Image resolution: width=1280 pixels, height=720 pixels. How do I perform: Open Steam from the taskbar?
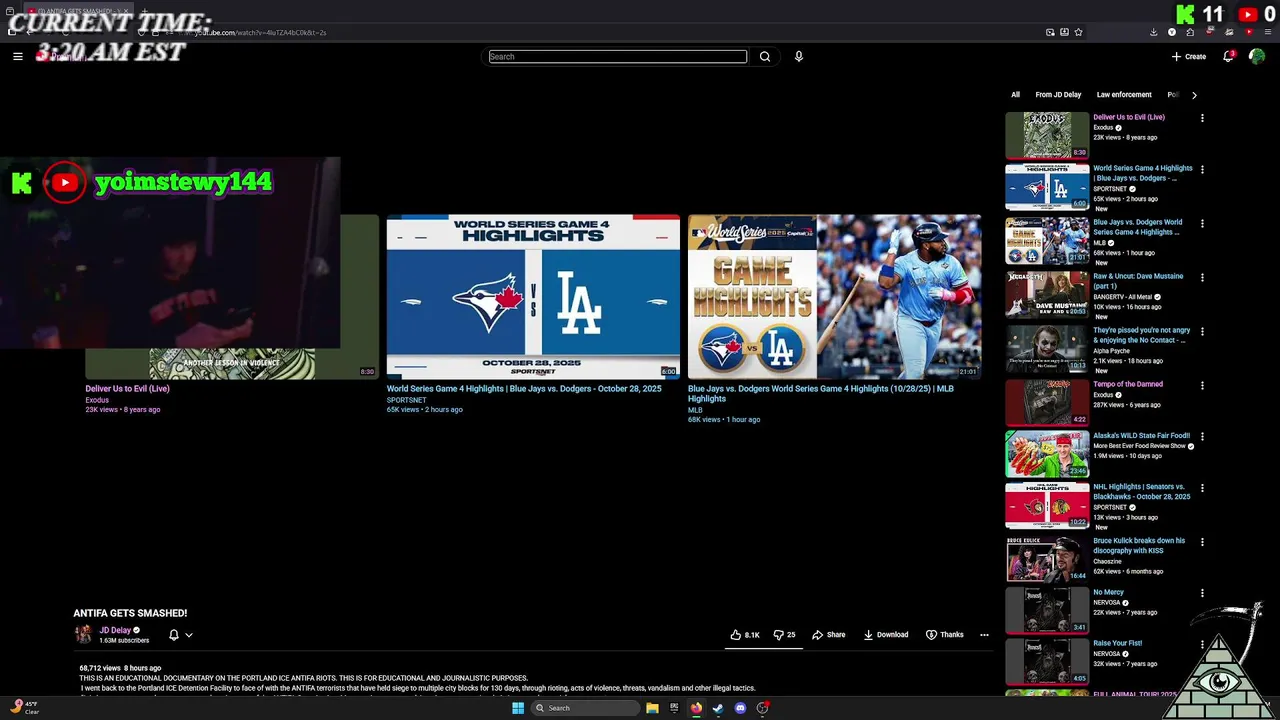(x=718, y=708)
